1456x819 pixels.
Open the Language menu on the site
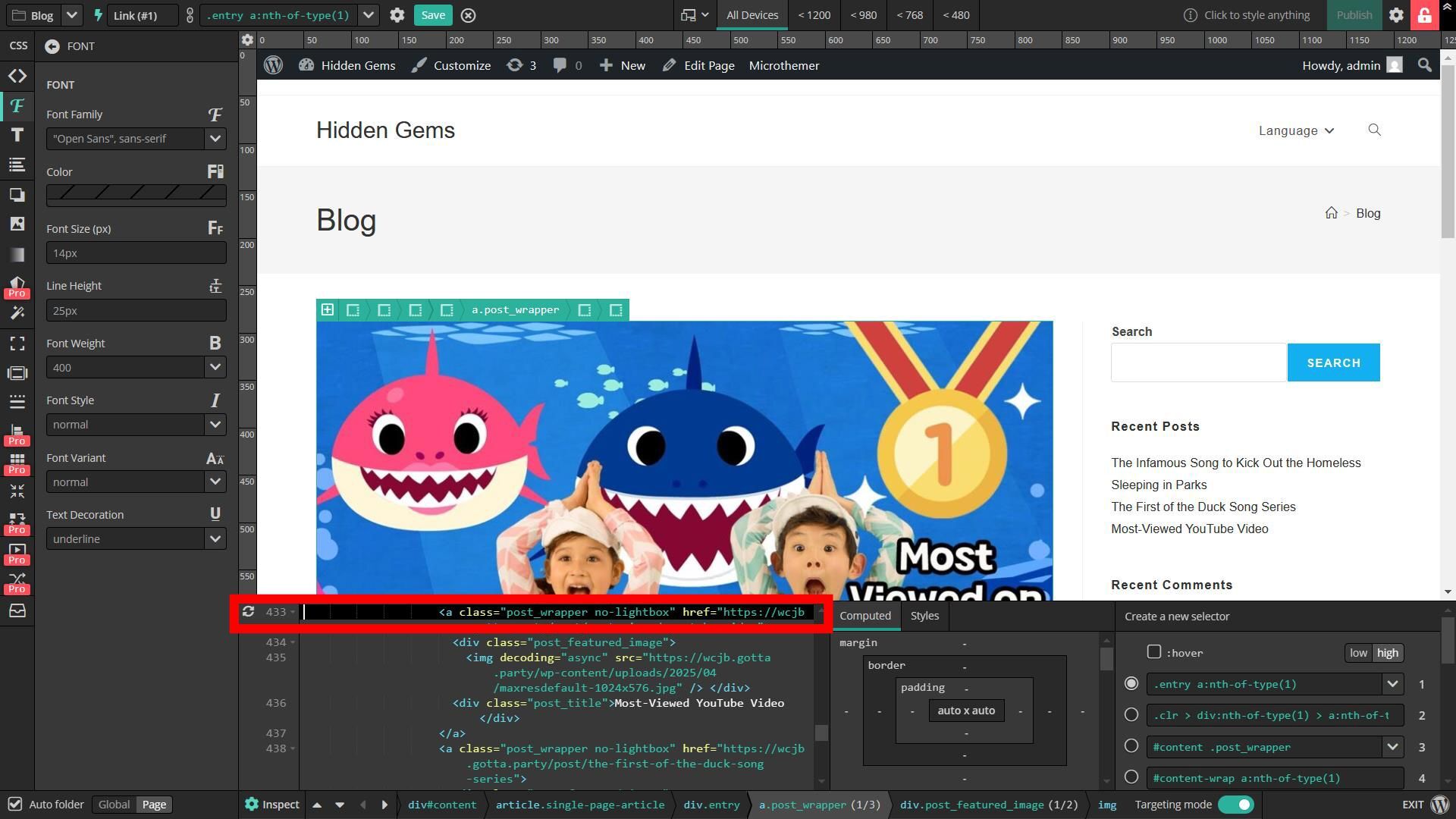(1296, 130)
